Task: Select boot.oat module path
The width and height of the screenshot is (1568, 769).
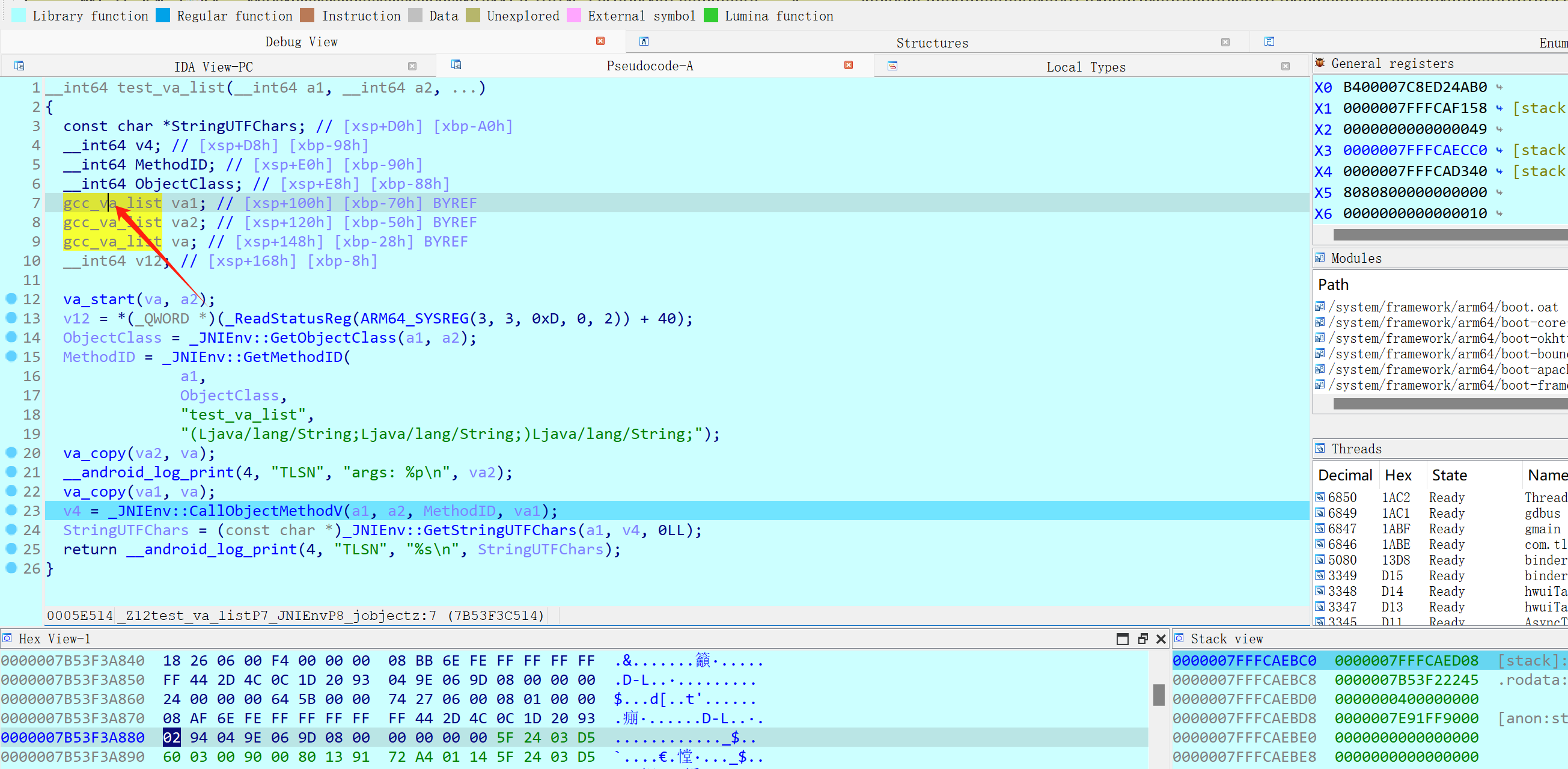Action: 1442,307
